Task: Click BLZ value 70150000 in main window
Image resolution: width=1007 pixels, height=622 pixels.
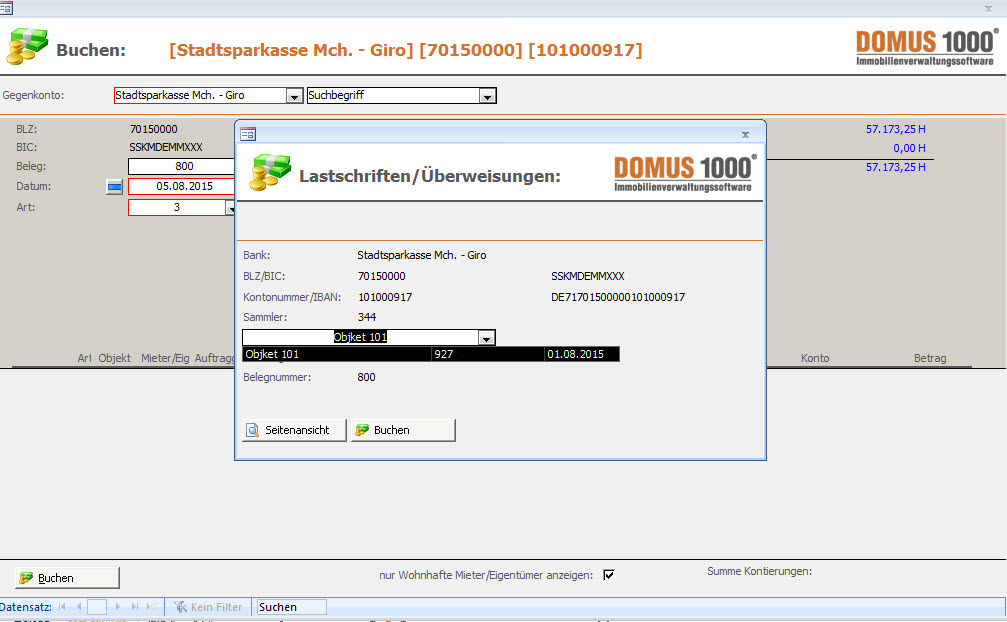Action: 153,129
